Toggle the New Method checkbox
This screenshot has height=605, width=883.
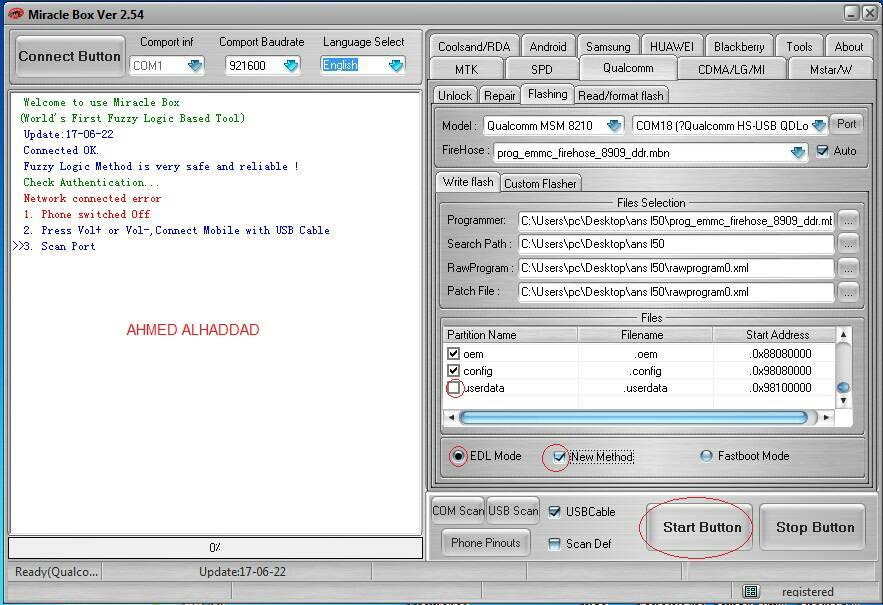click(559, 456)
